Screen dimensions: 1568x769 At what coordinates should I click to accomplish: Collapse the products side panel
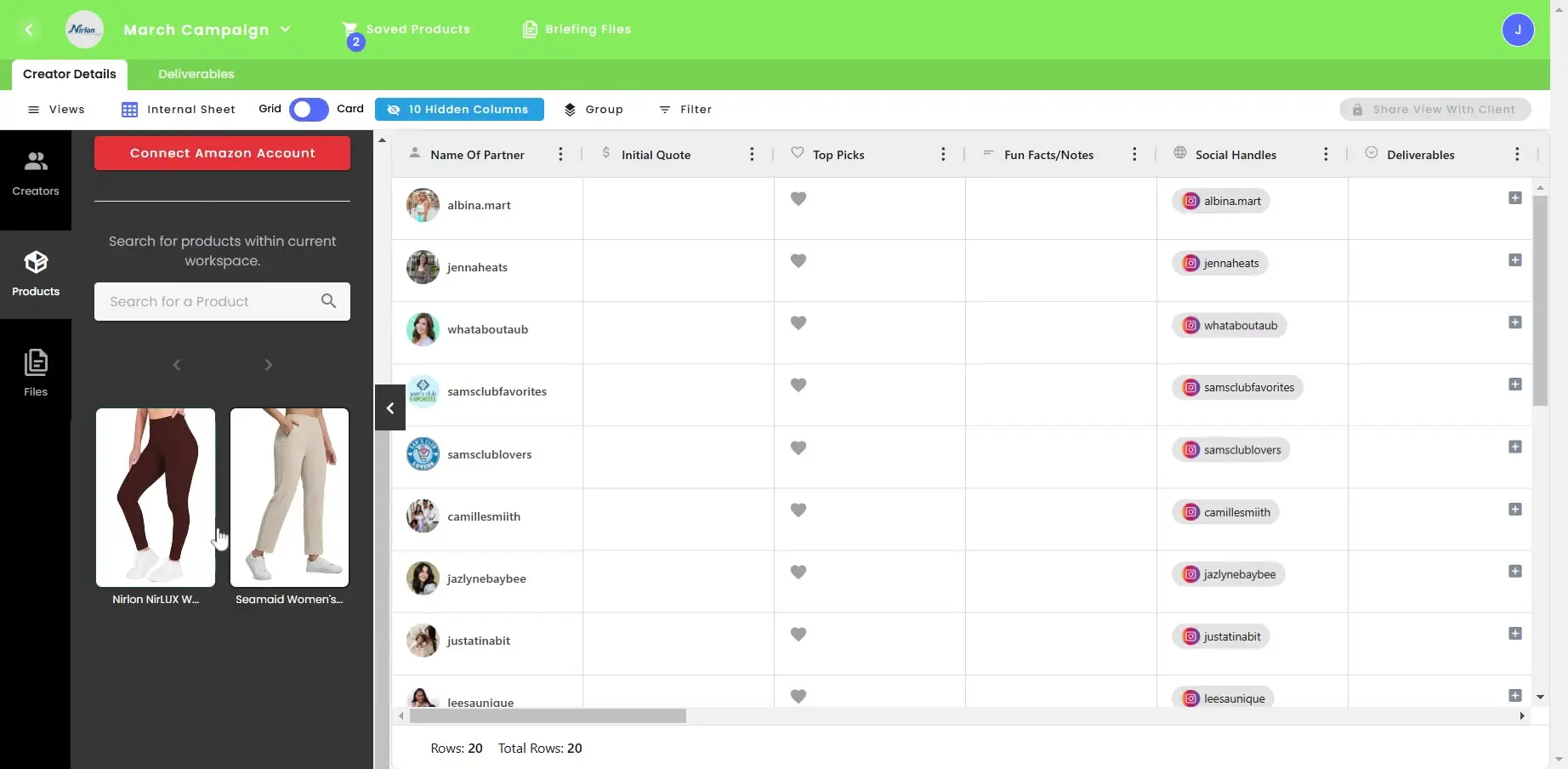click(x=389, y=407)
